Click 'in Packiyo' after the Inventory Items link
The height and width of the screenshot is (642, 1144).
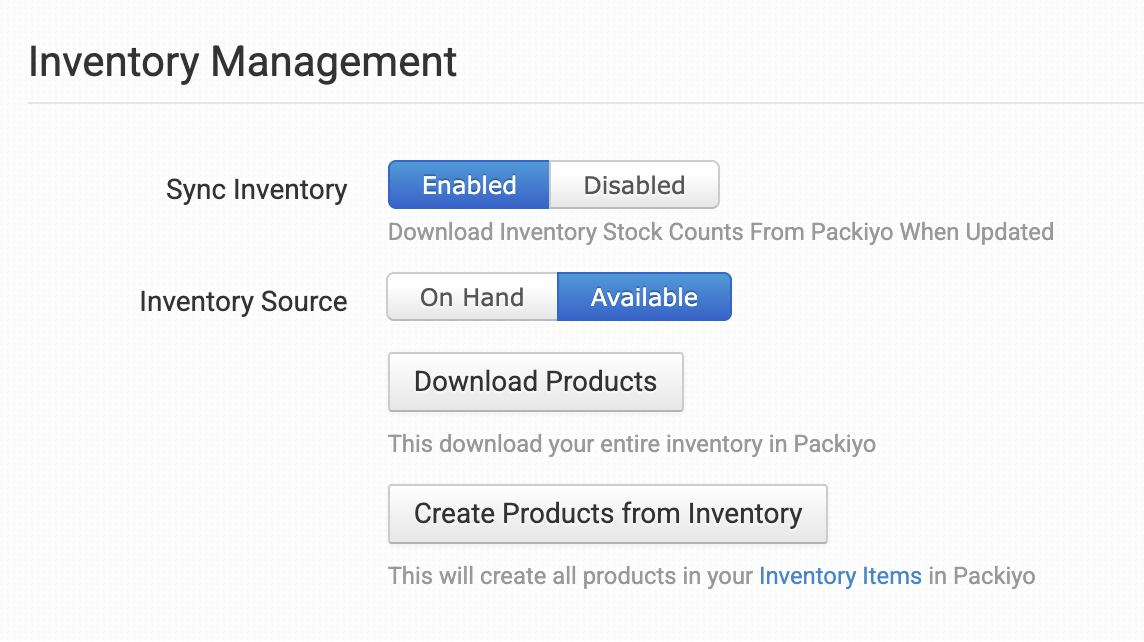pyautogui.click(x=981, y=576)
